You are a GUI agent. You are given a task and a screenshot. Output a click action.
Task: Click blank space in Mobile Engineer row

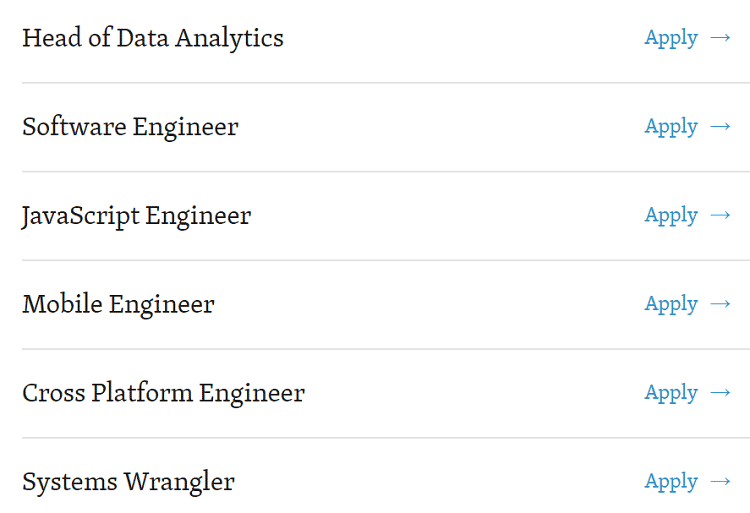point(430,304)
